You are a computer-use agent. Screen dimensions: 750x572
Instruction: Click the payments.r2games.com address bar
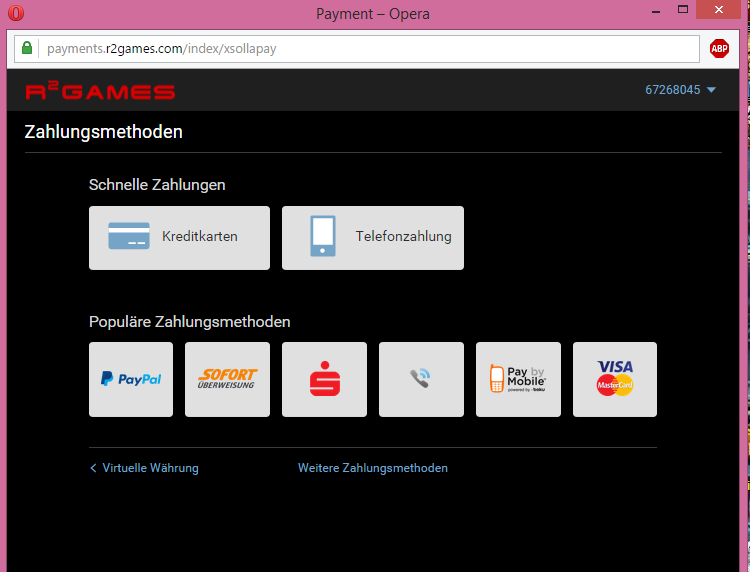[360, 48]
